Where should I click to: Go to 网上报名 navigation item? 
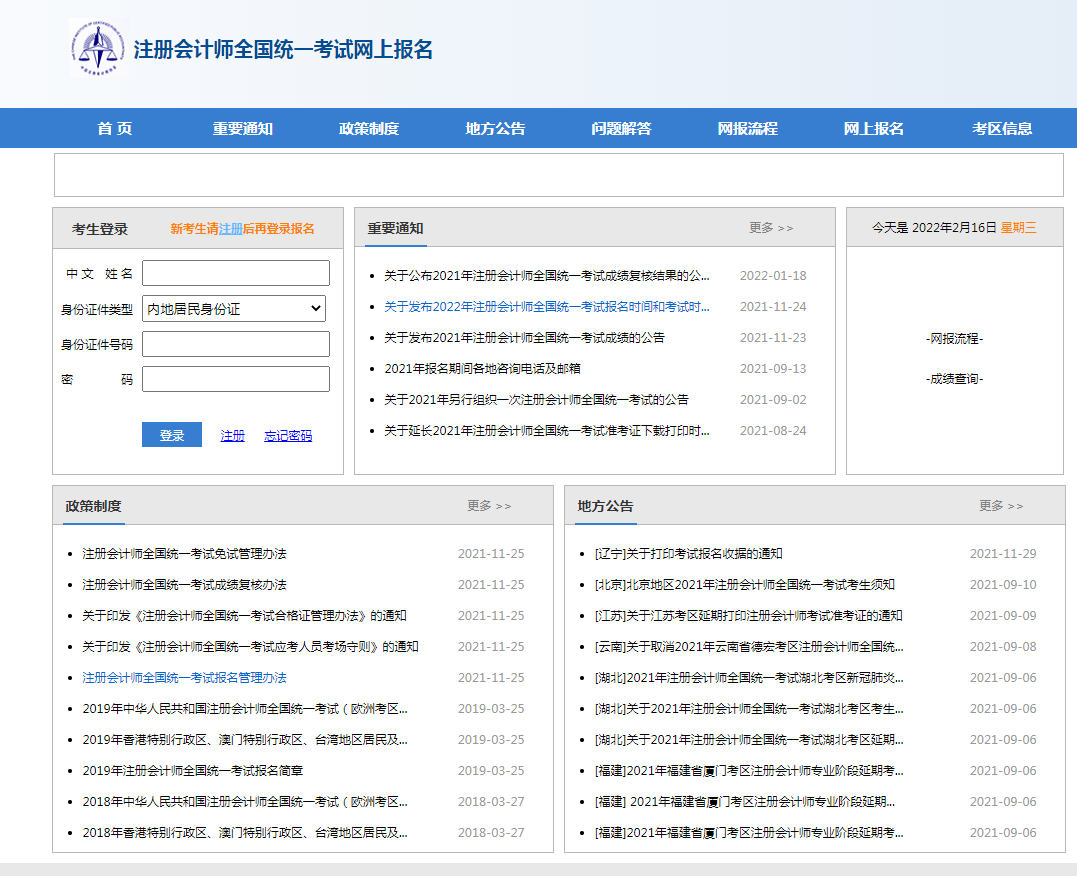tap(873, 128)
